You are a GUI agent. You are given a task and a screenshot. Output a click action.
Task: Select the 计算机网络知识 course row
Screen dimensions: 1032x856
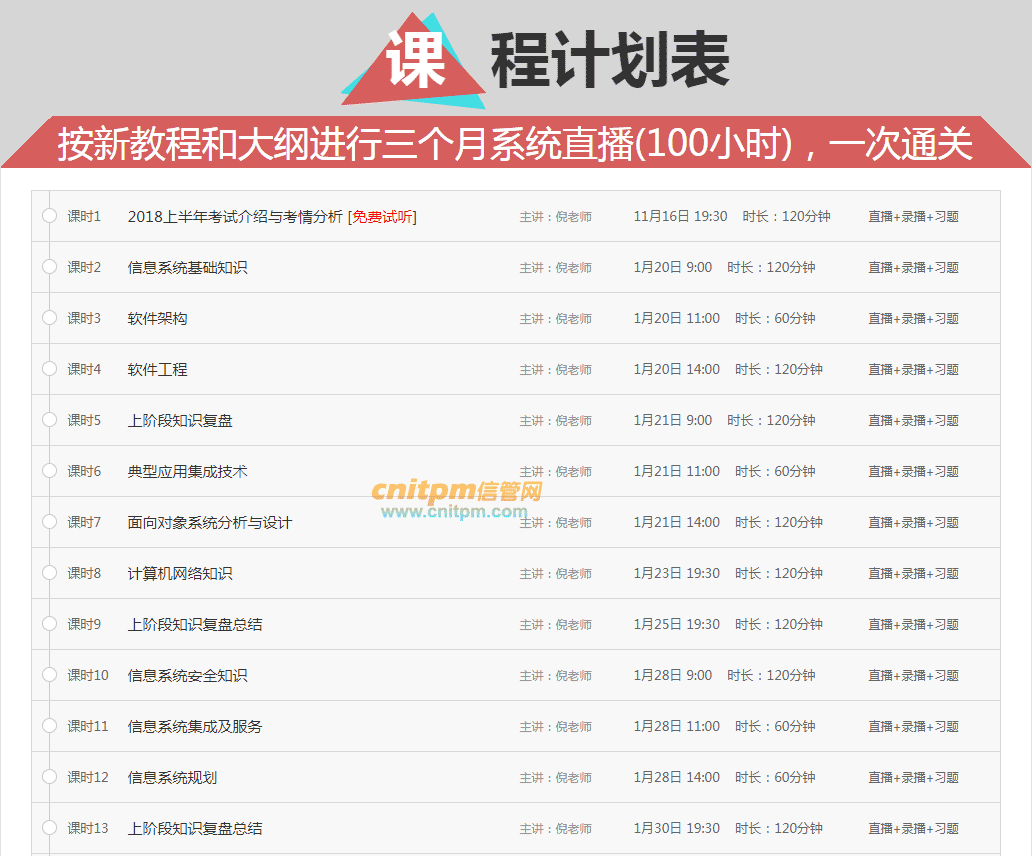(x=180, y=574)
